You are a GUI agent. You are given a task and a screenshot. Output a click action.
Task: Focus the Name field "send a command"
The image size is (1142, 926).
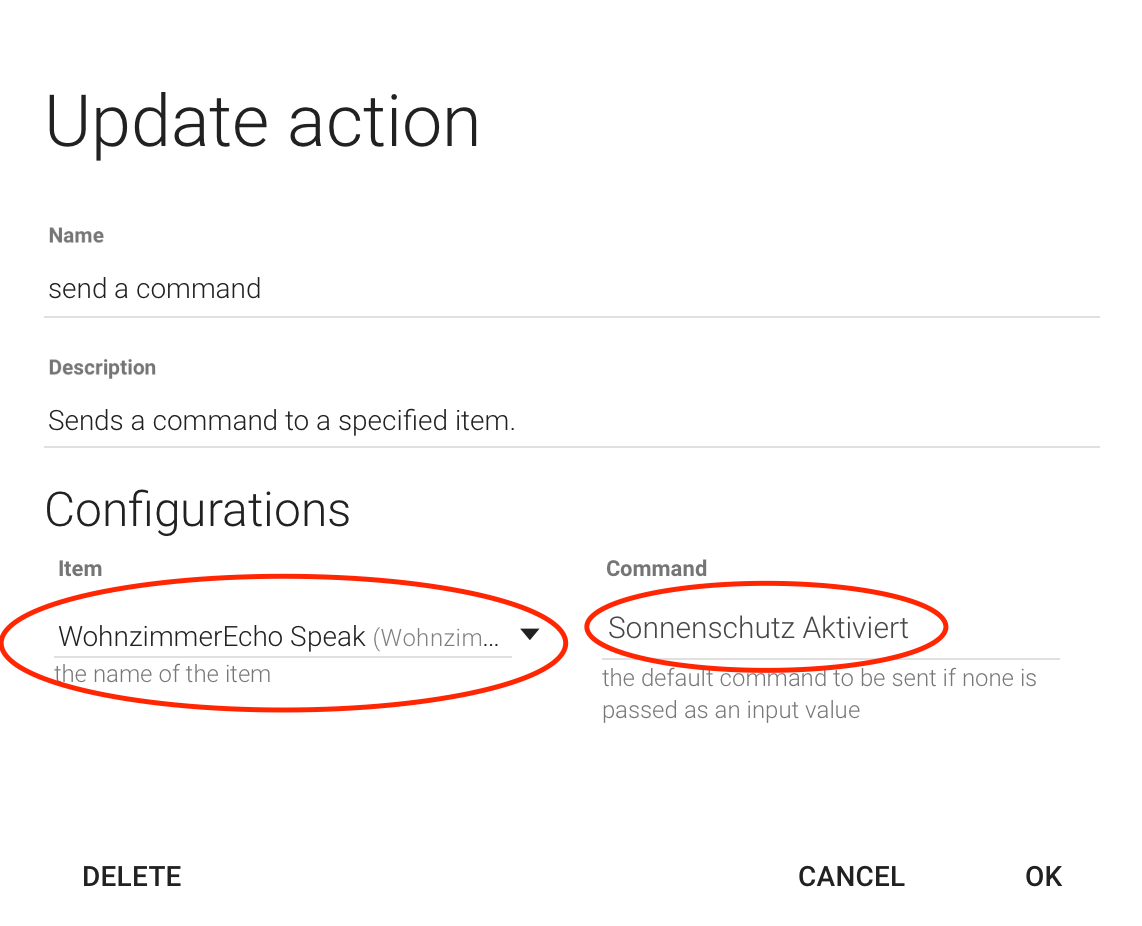click(570, 289)
